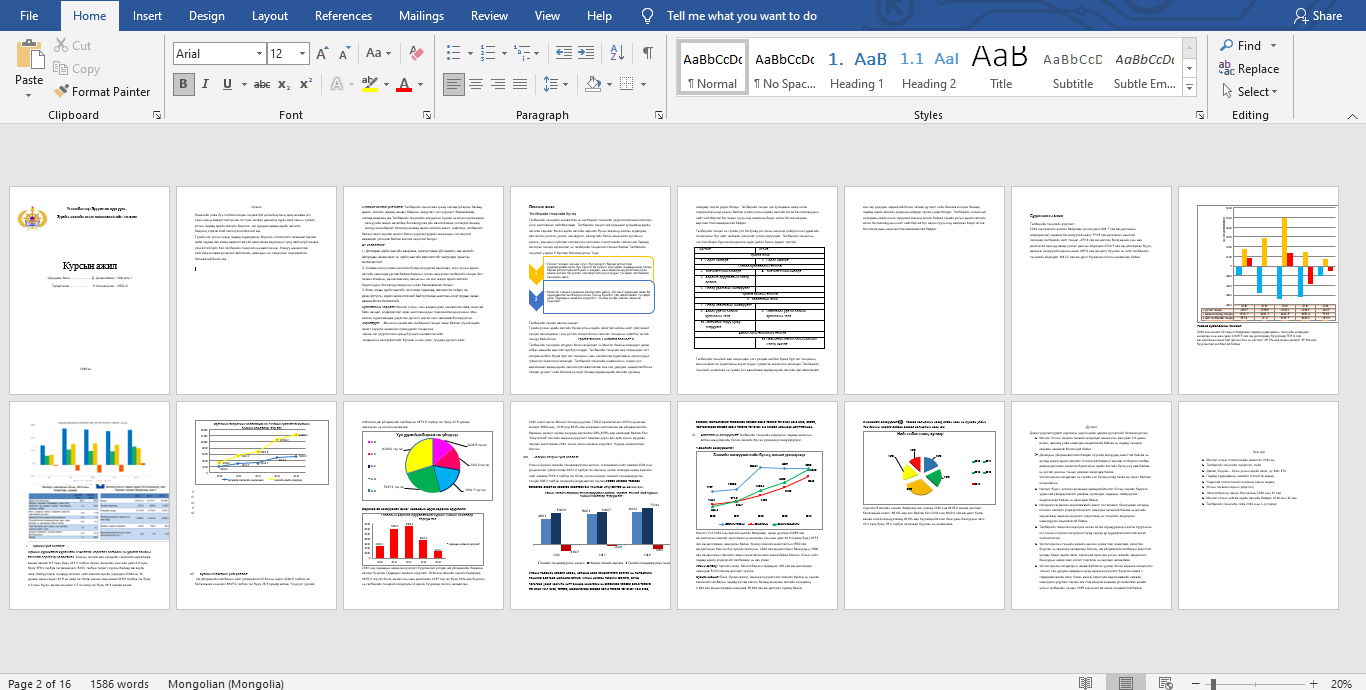Toggle Italic formatting
Viewport: 1366px width, 690px height.
click(206, 84)
